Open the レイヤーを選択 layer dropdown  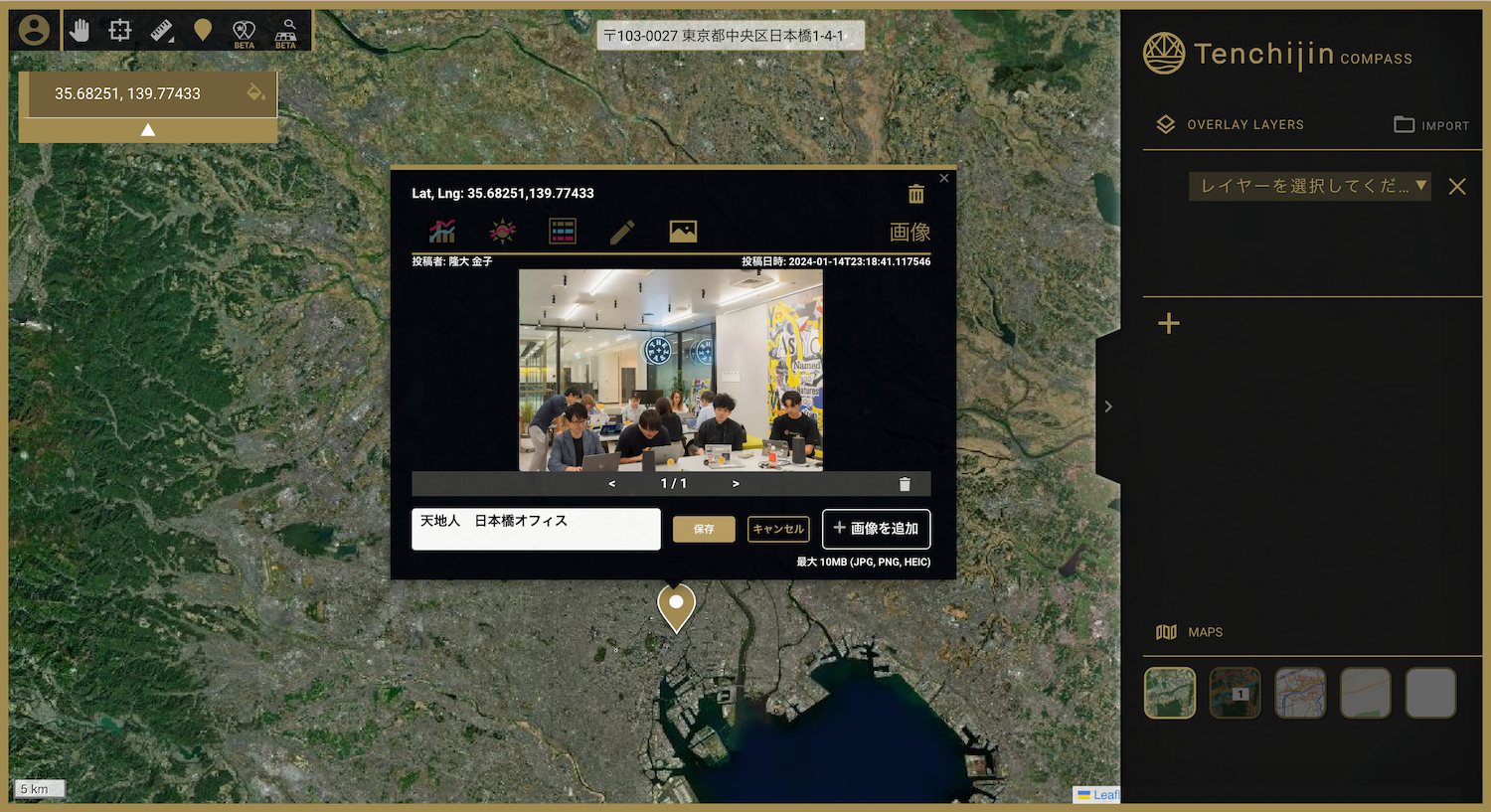1309,186
